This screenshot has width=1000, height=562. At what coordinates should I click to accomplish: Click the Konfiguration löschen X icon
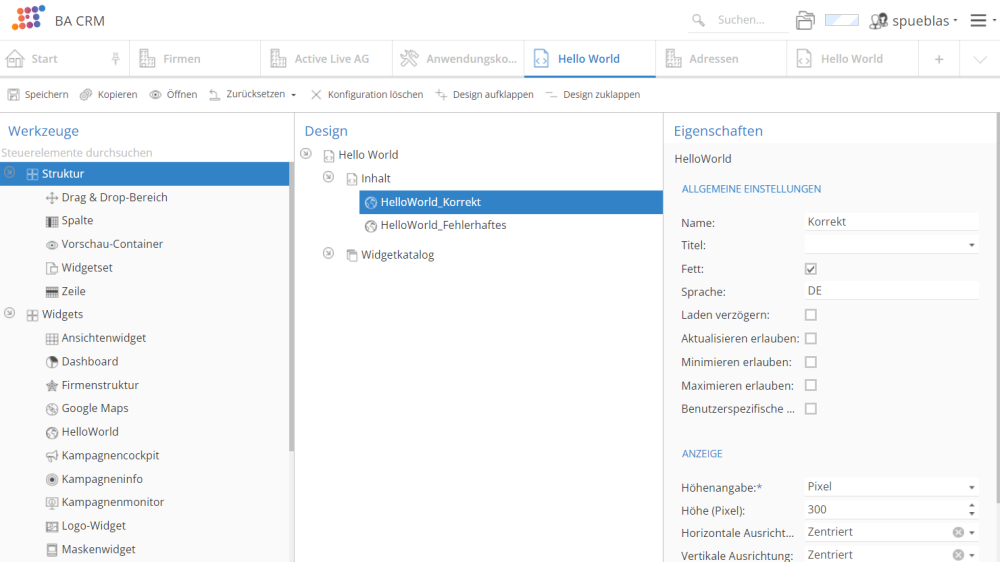(316, 95)
